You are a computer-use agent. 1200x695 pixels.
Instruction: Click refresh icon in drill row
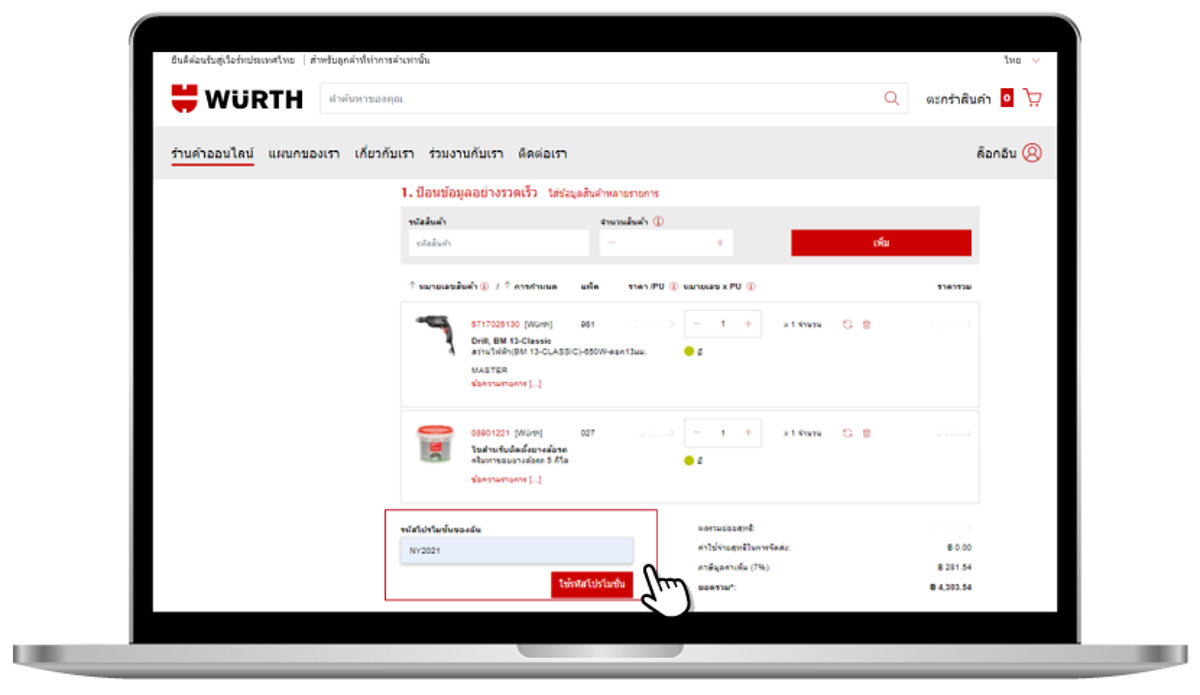(x=847, y=324)
